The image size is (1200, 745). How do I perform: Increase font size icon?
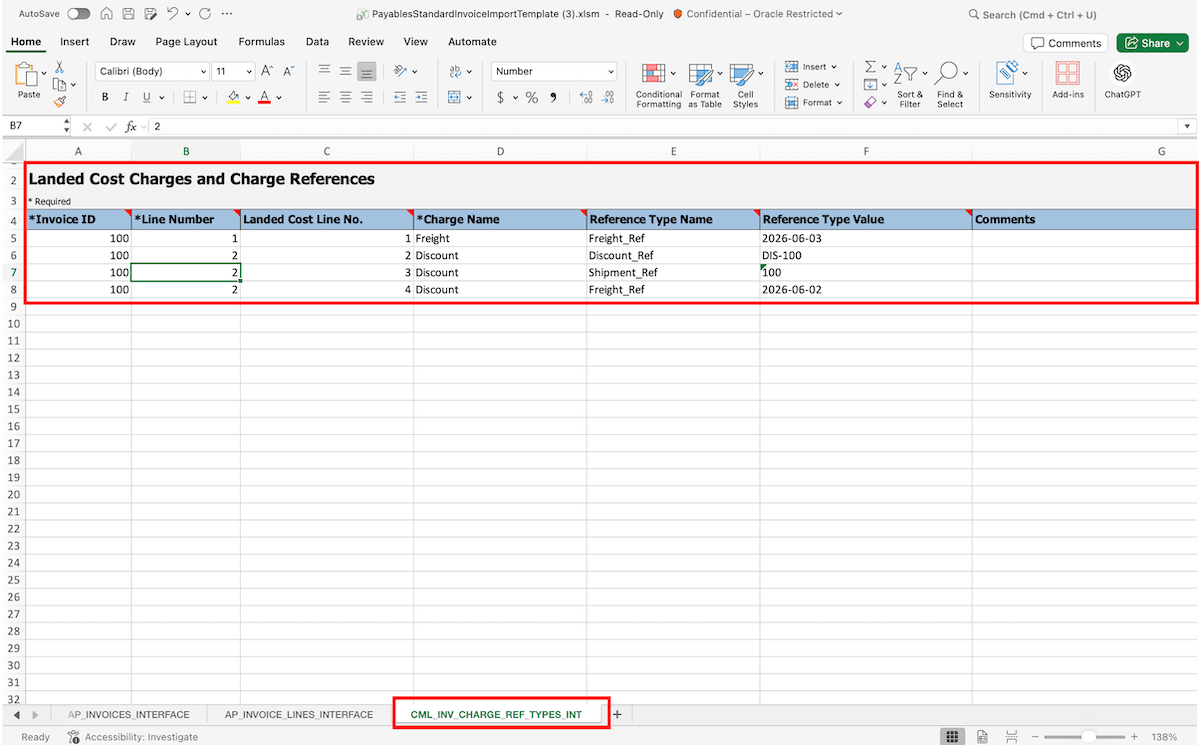coord(267,71)
